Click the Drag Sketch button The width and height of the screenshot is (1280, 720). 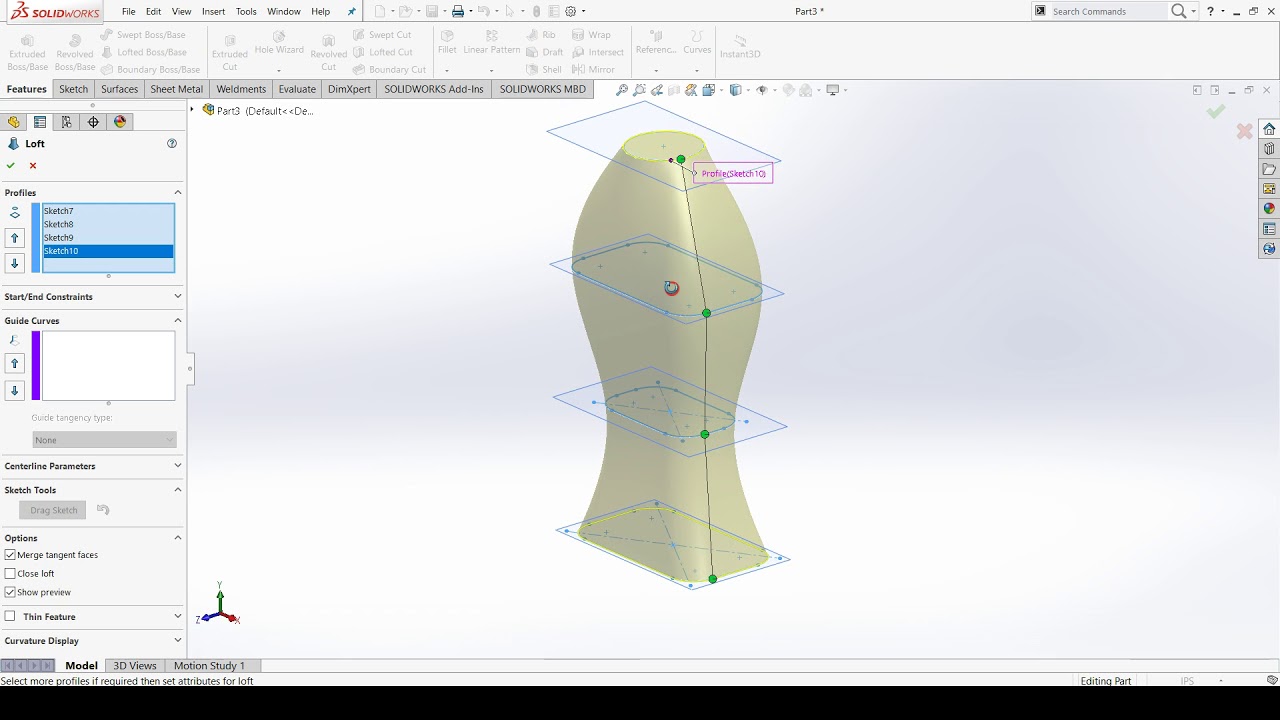click(x=54, y=510)
